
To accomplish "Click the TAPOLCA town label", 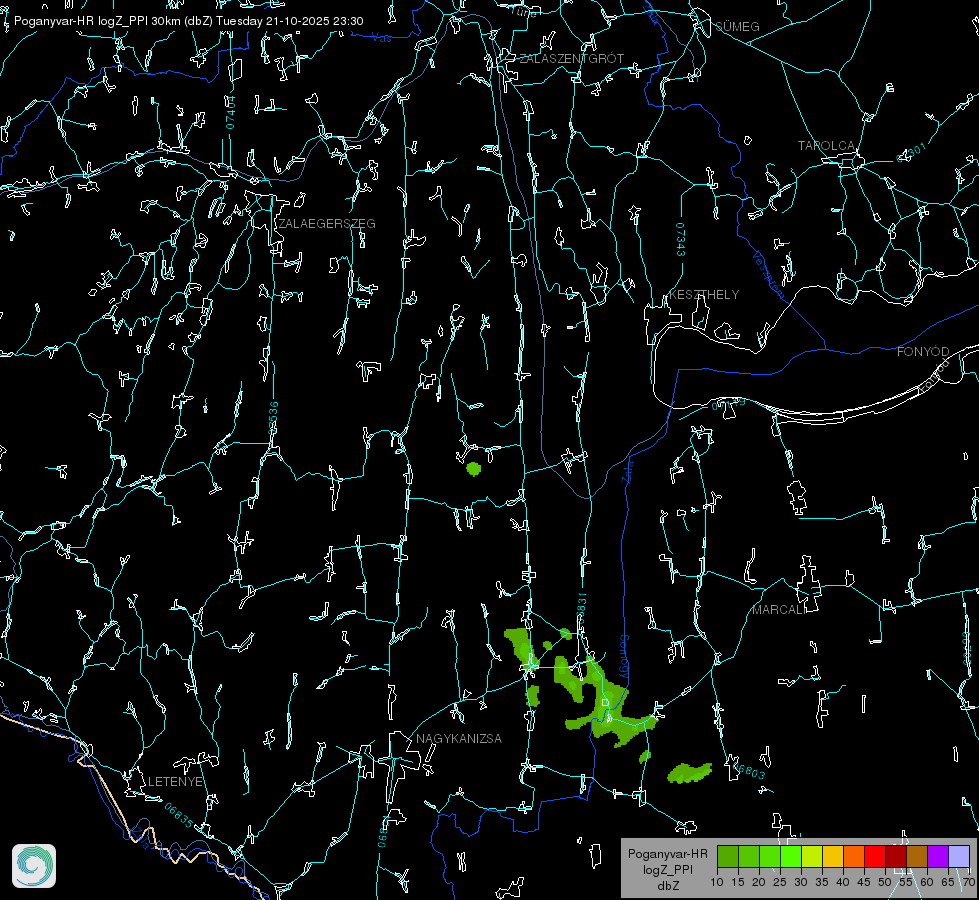I will coord(827,146).
